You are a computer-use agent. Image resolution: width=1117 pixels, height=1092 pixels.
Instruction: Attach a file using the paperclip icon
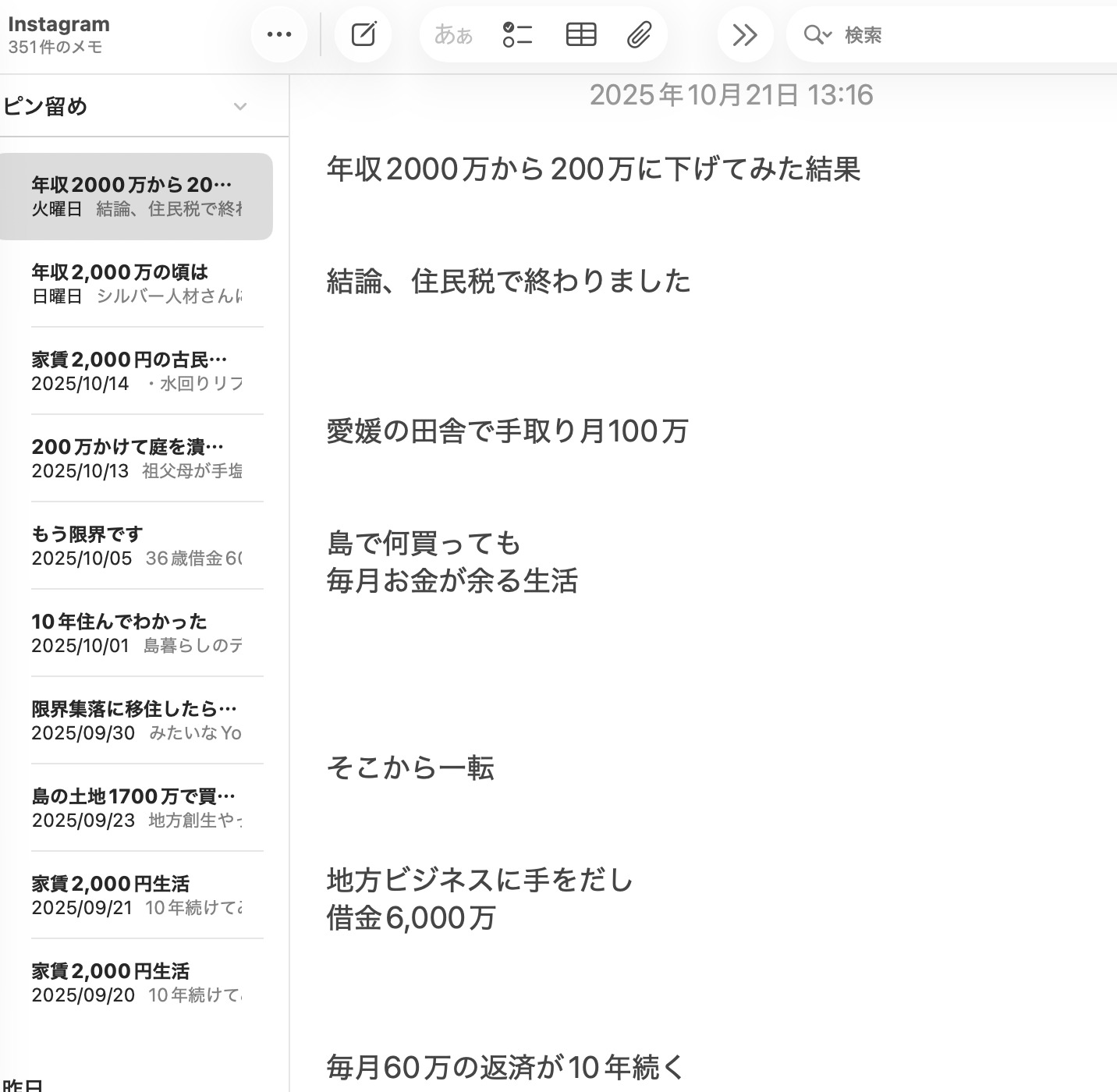[x=639, y=35]
